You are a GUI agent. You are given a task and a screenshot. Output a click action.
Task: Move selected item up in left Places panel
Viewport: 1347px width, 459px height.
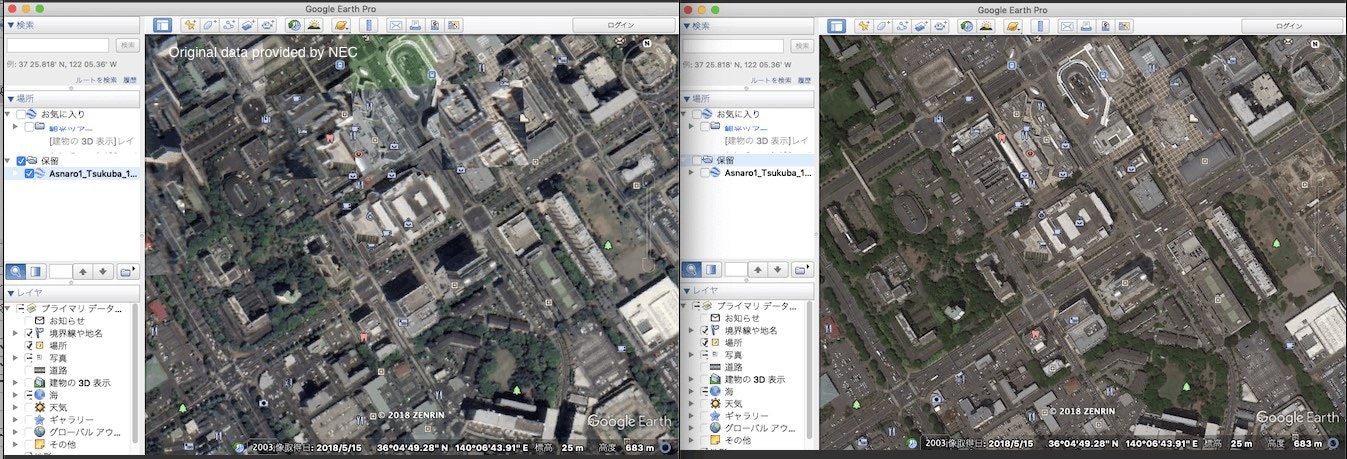click(x=83, y=271)
